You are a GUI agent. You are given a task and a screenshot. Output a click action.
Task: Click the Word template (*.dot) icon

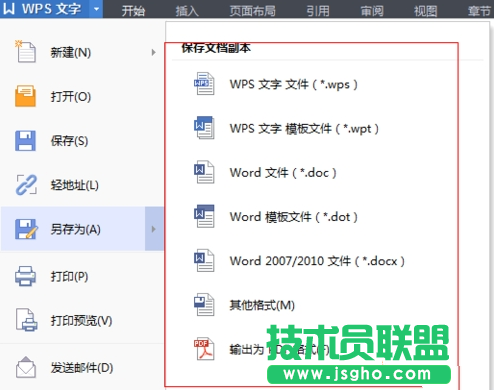point(204,216)
